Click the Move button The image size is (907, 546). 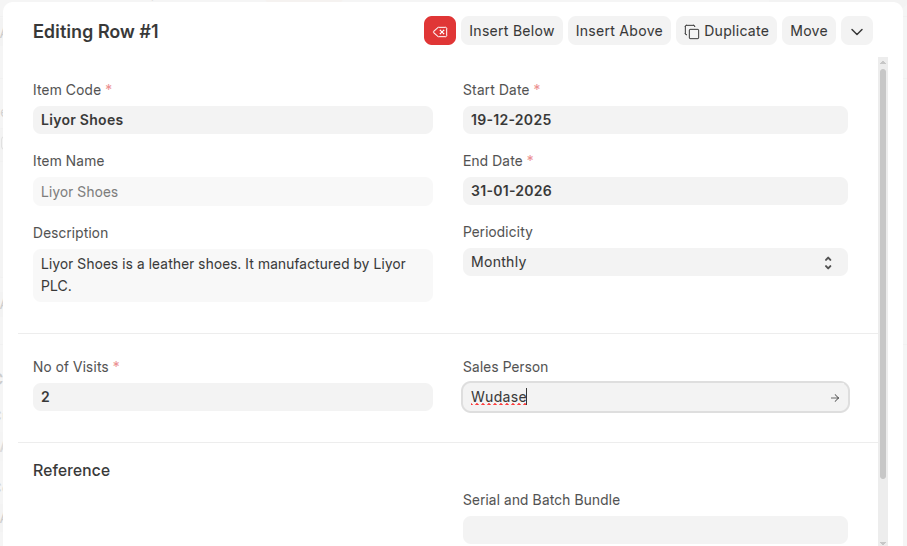[x=808, y=31]
